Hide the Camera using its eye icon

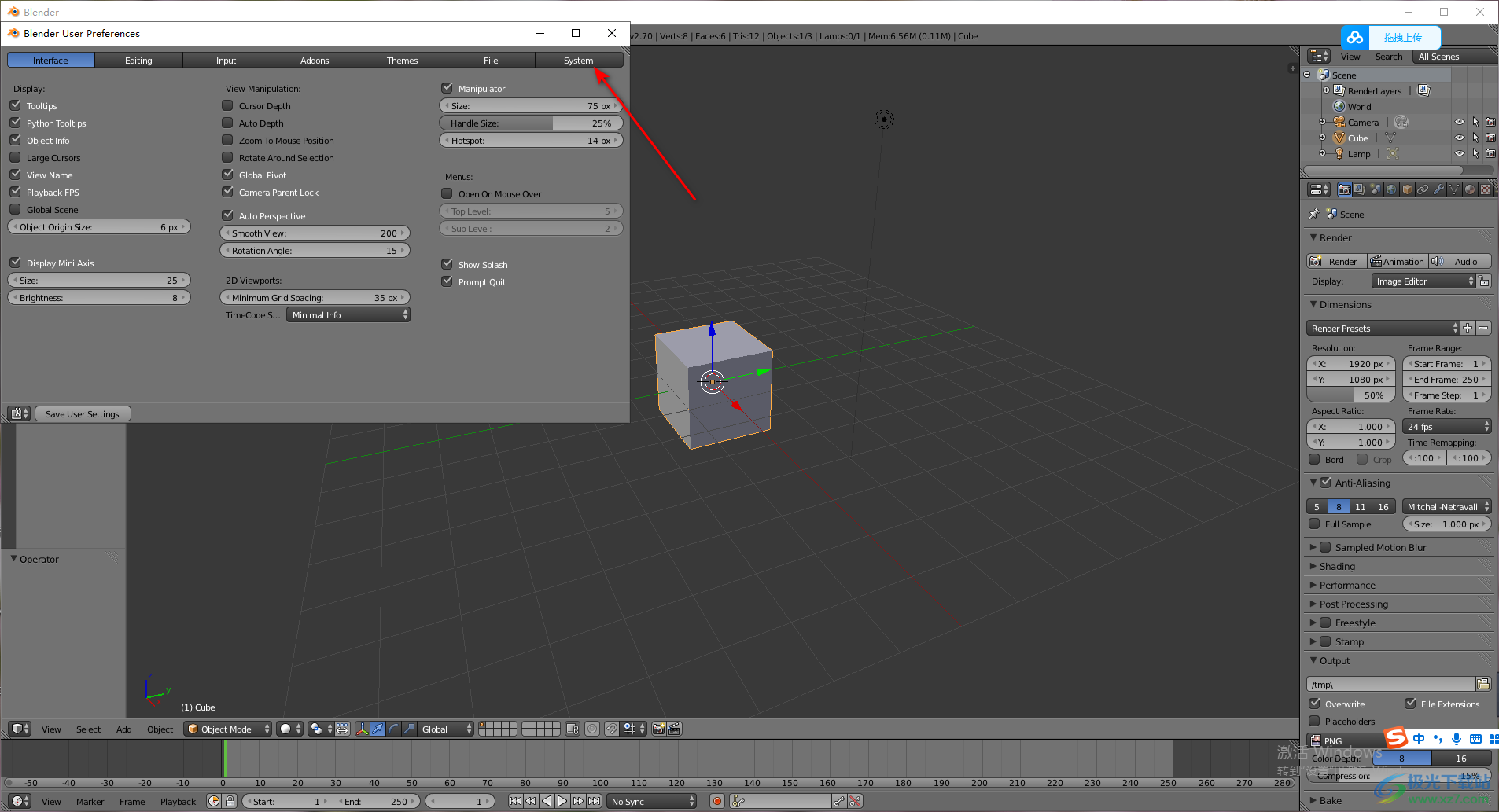click(x=1460, y=122)
